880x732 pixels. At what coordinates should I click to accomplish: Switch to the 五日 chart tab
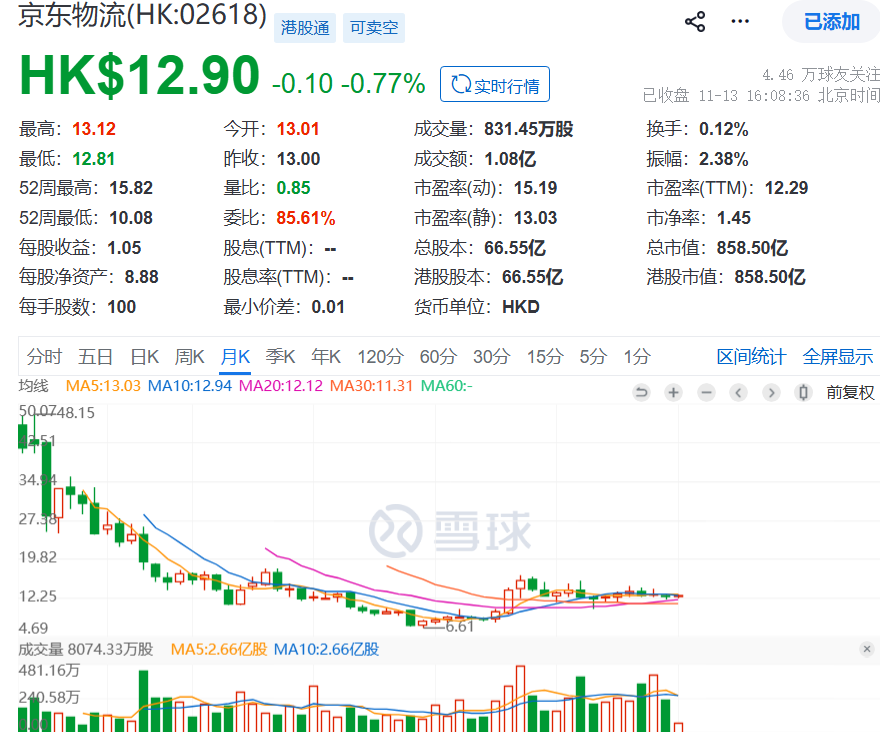pyautogui.click(x=95, y=356)
